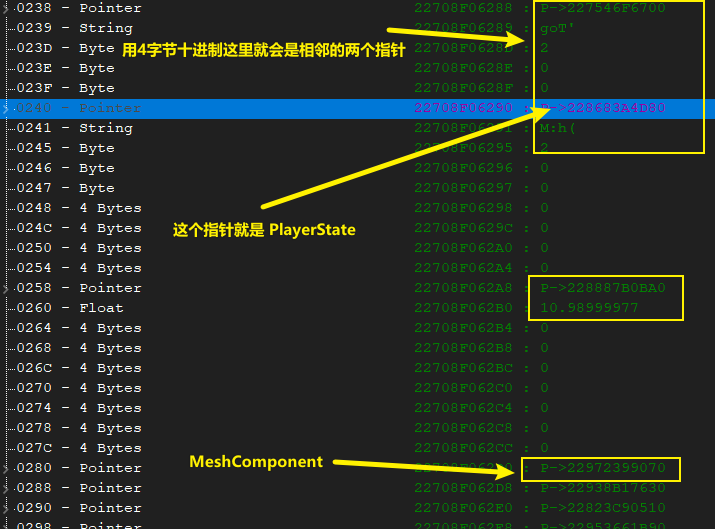Select the 0248 4 Bytes row
This screenshot has height=529, width=715.
(78, 208)
